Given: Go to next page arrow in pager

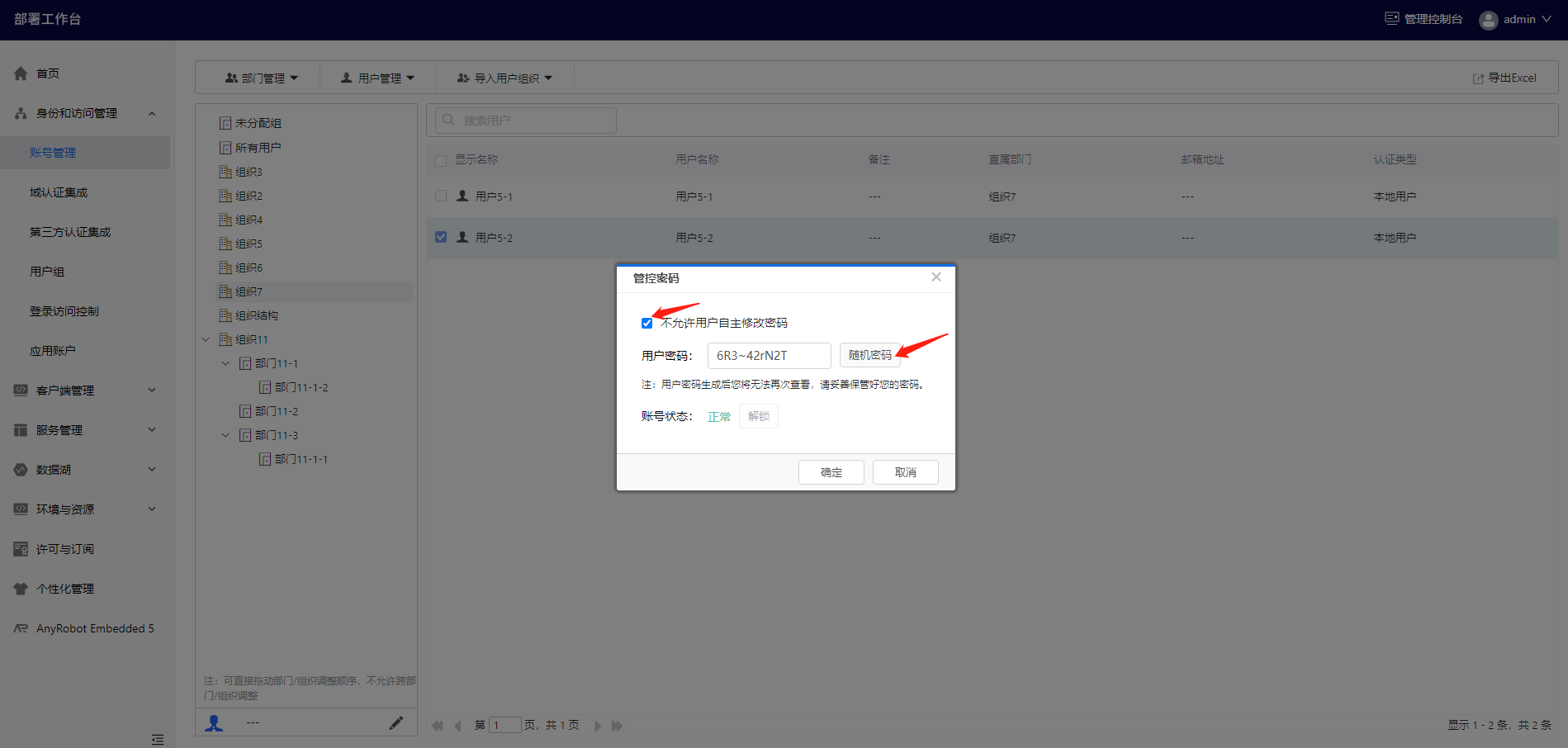Looking at the screenshot, I should pyautogui.click(x=597, y=726).
